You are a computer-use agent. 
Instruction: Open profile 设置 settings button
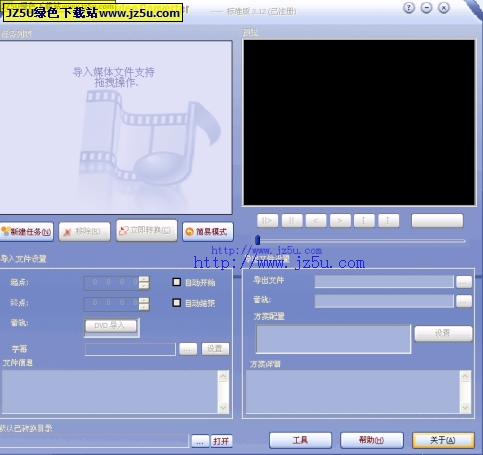click(x=443, y=334)
